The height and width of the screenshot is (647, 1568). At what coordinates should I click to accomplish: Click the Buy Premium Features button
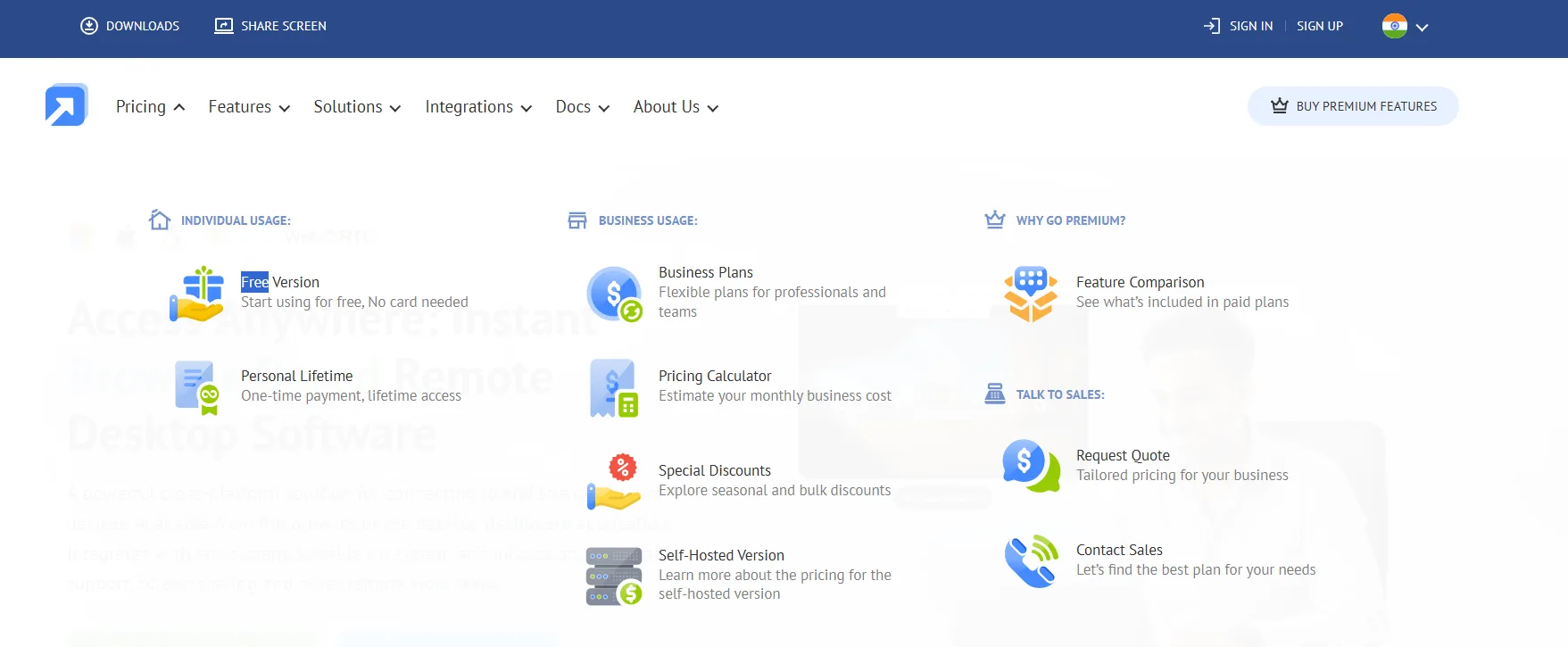tap(1353, 106)
